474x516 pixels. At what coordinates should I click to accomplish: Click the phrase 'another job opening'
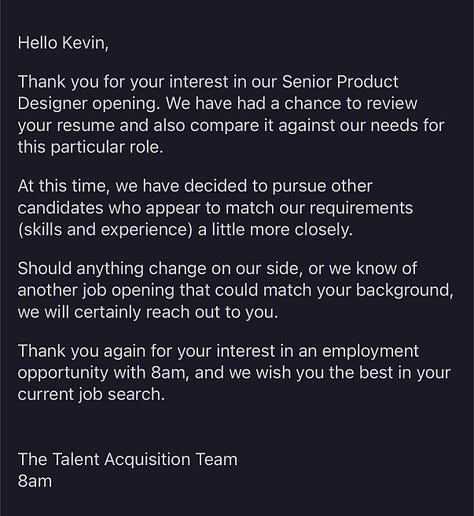[x=96, y=291]
